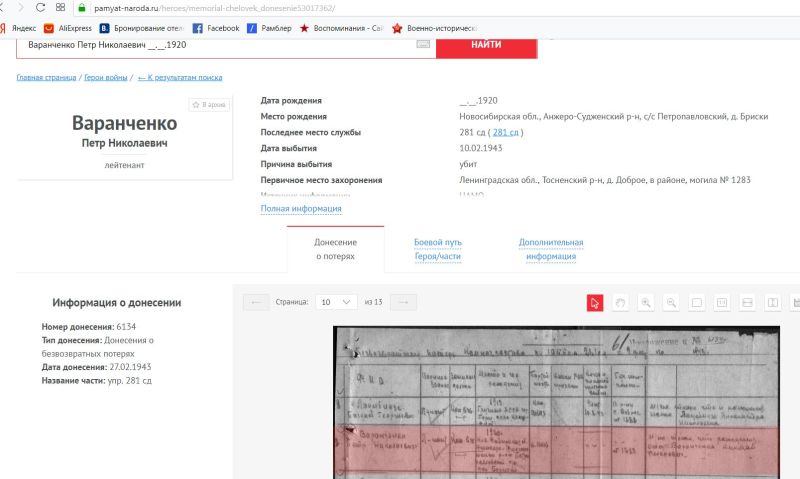The height and width of the screenshot is (479, 800).
Task: Fit document scan to height
Action: pos(773,302)
